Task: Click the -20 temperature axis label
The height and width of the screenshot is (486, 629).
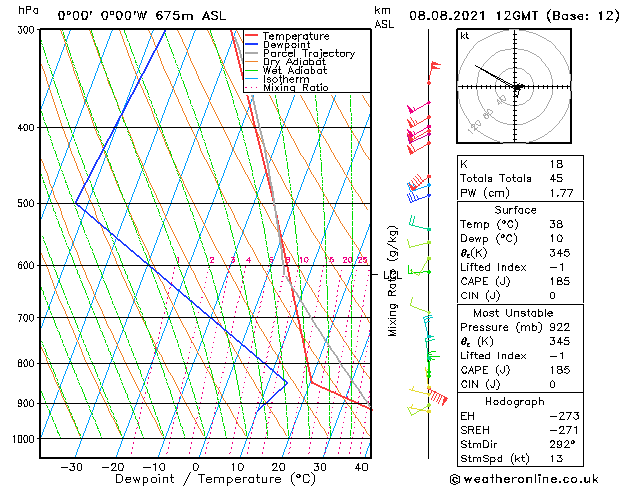Action: 113,467
